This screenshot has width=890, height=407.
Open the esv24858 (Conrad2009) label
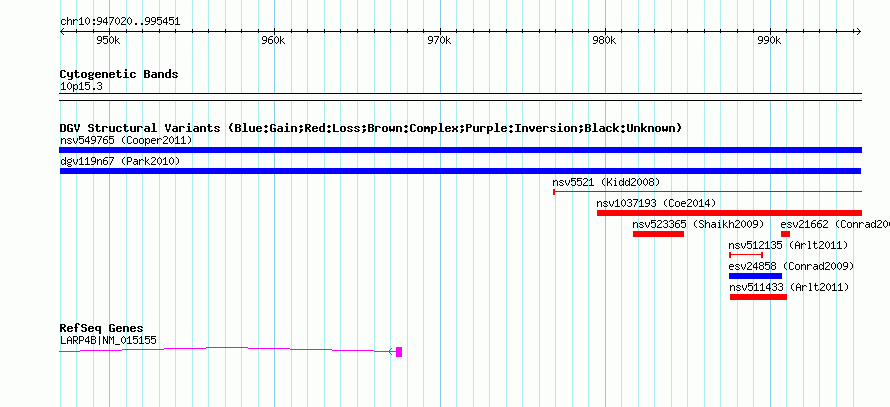tap(791, 266)
